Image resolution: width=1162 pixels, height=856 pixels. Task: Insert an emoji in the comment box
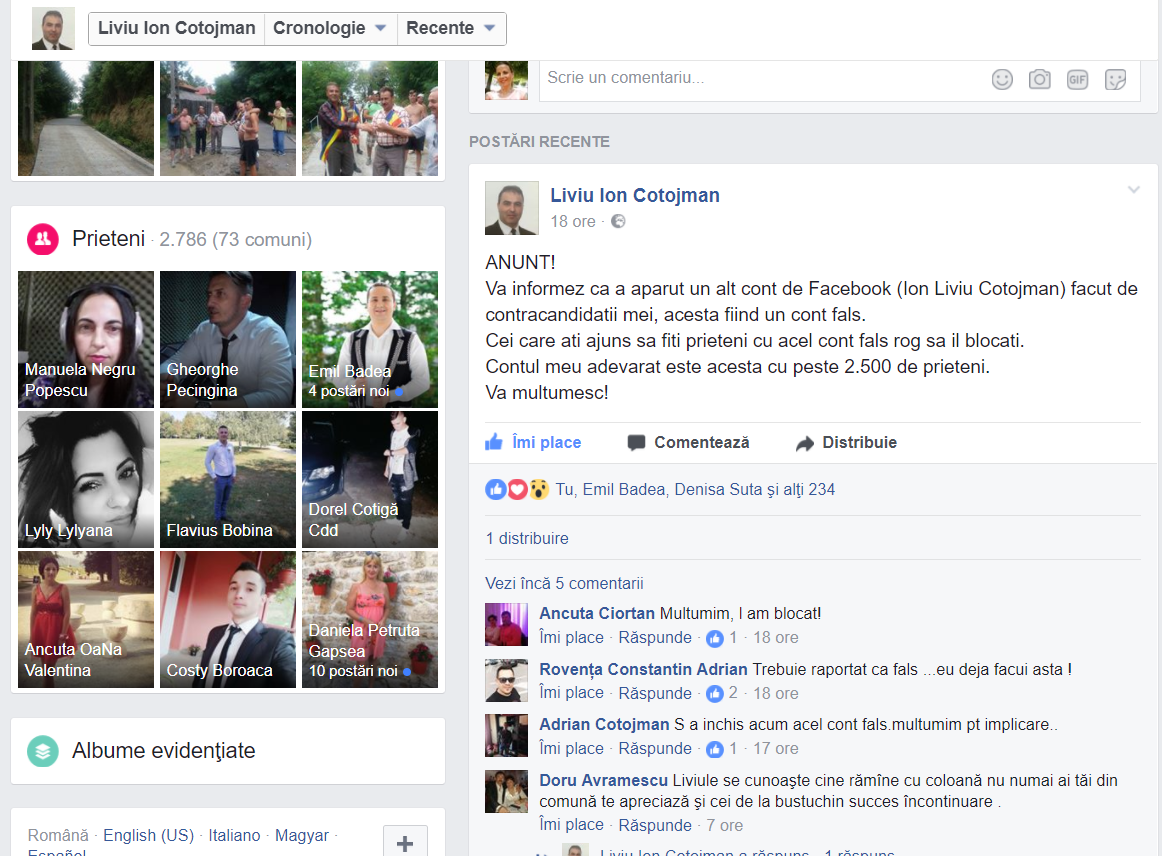[x=1002, y=79]
